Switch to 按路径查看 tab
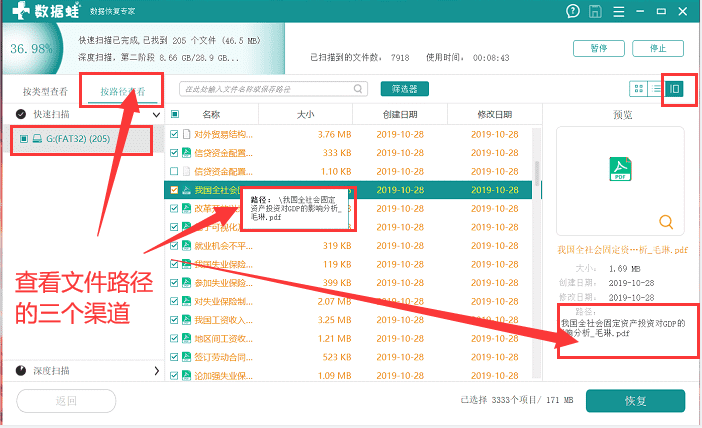 [123, 92]
